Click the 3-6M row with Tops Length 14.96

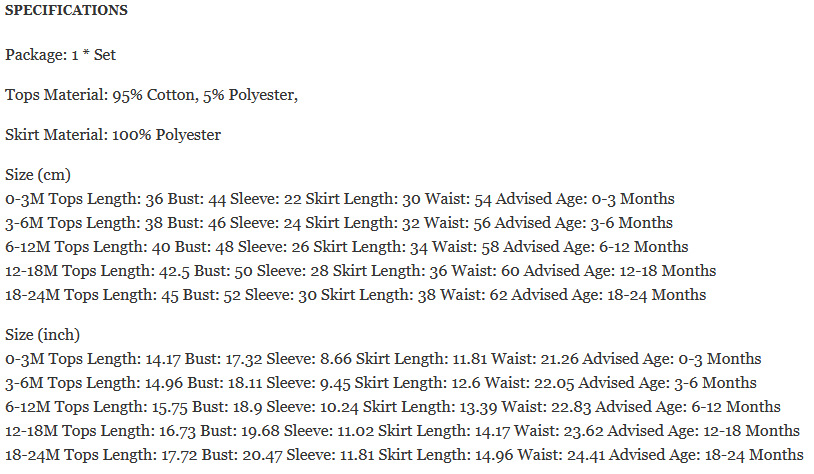[x=381, y=383]
